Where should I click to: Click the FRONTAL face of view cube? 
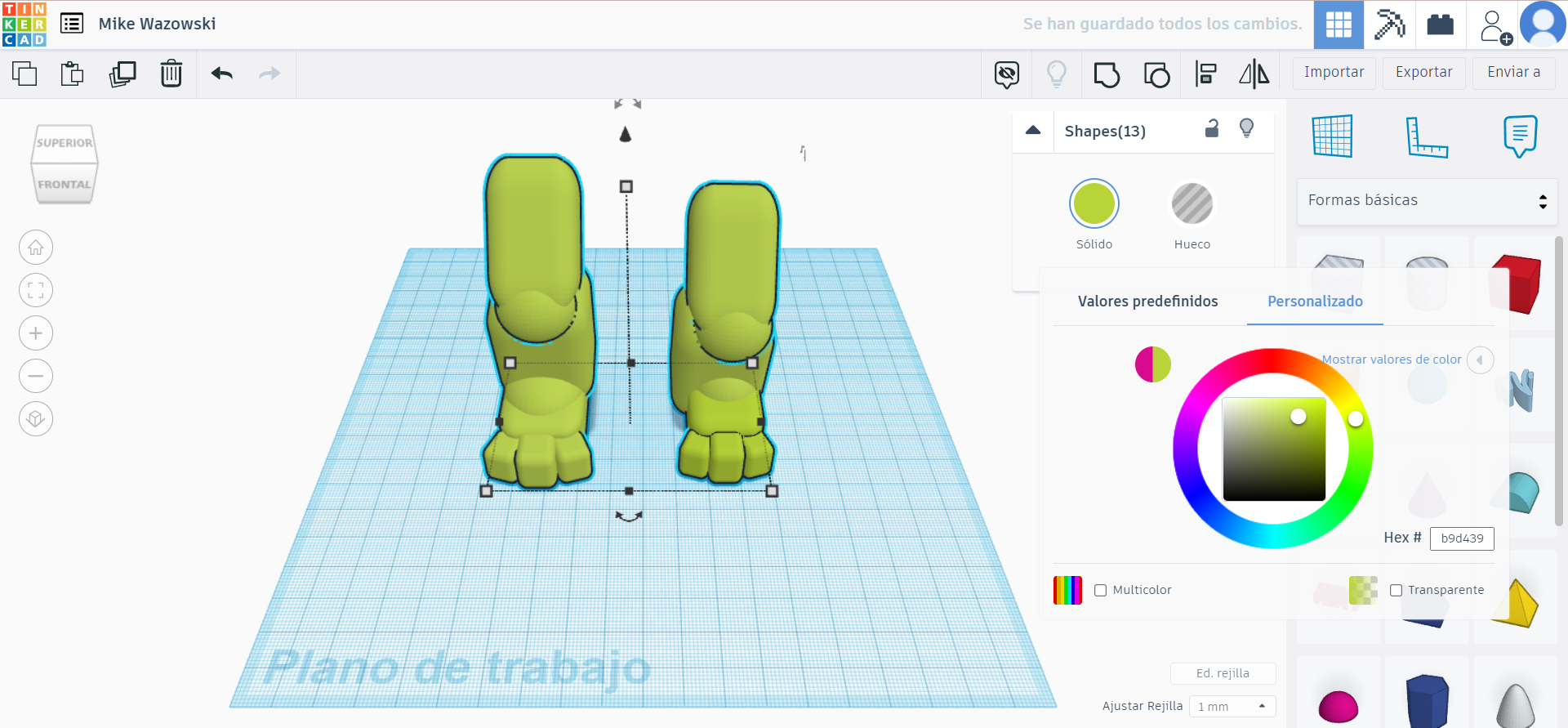pyautogui.click(x=65, y=184)
